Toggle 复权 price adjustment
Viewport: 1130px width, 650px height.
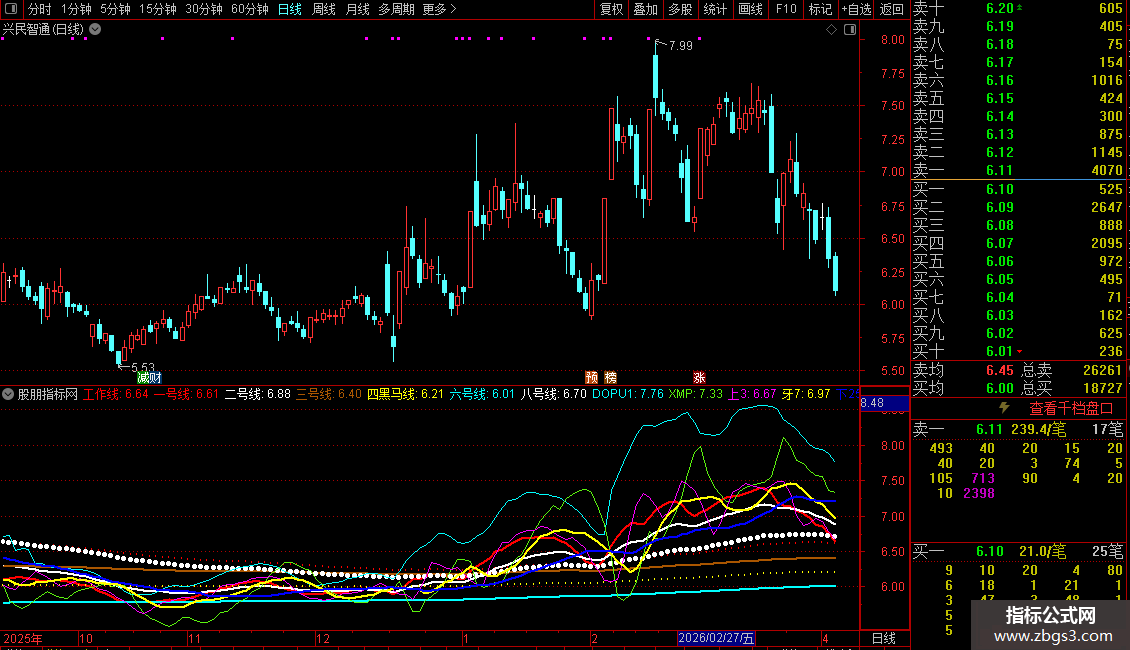(x=610, y=9)
